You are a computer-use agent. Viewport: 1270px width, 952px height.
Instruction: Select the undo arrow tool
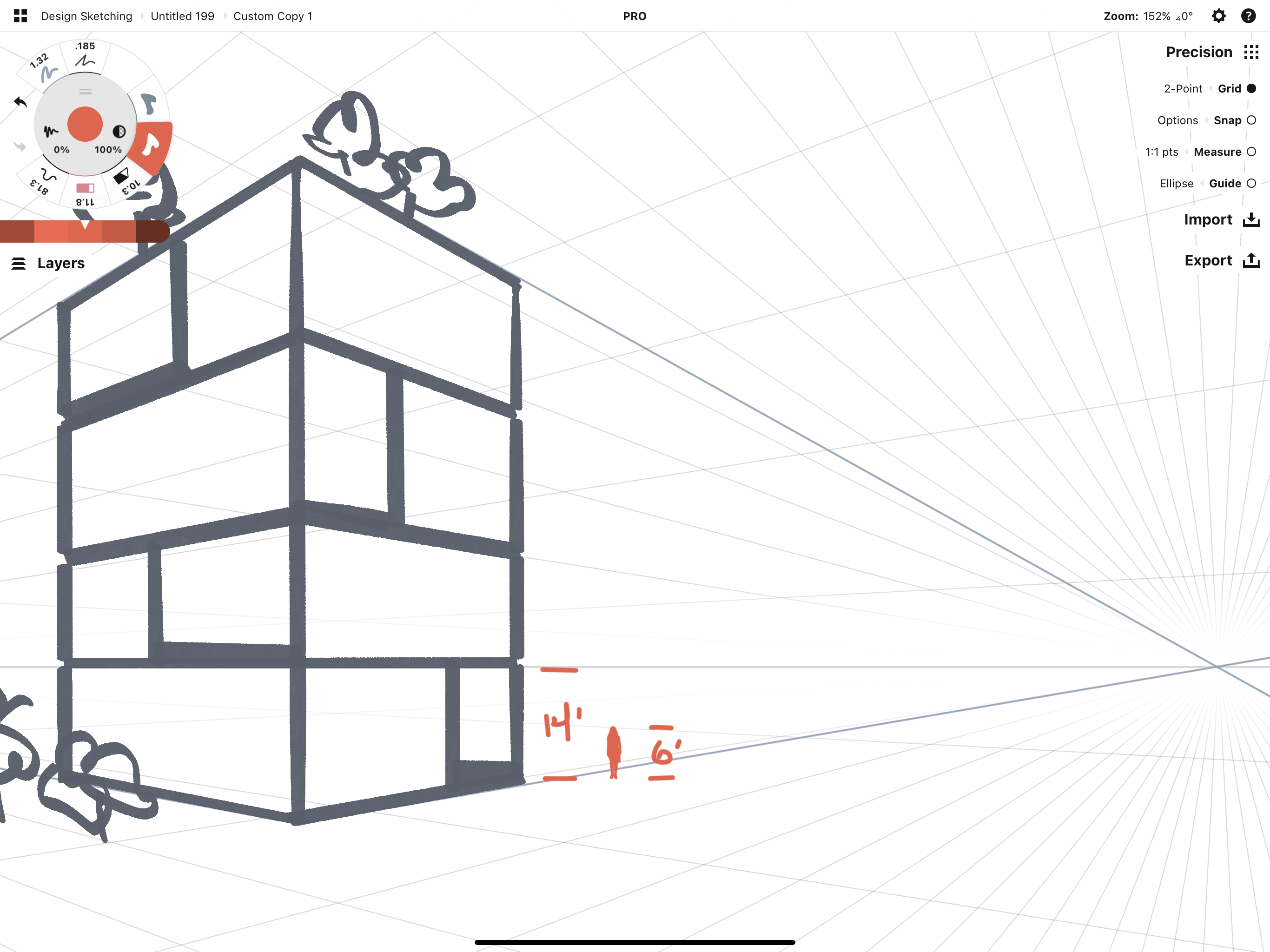(20, 100)
